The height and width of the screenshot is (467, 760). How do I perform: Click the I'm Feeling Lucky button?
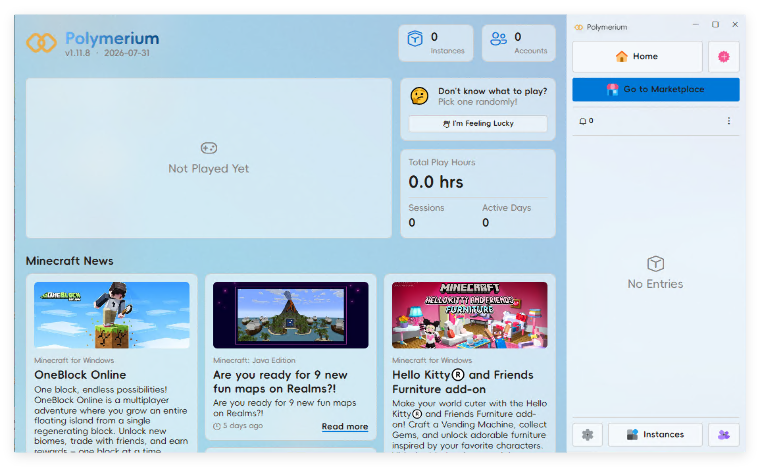478,124
